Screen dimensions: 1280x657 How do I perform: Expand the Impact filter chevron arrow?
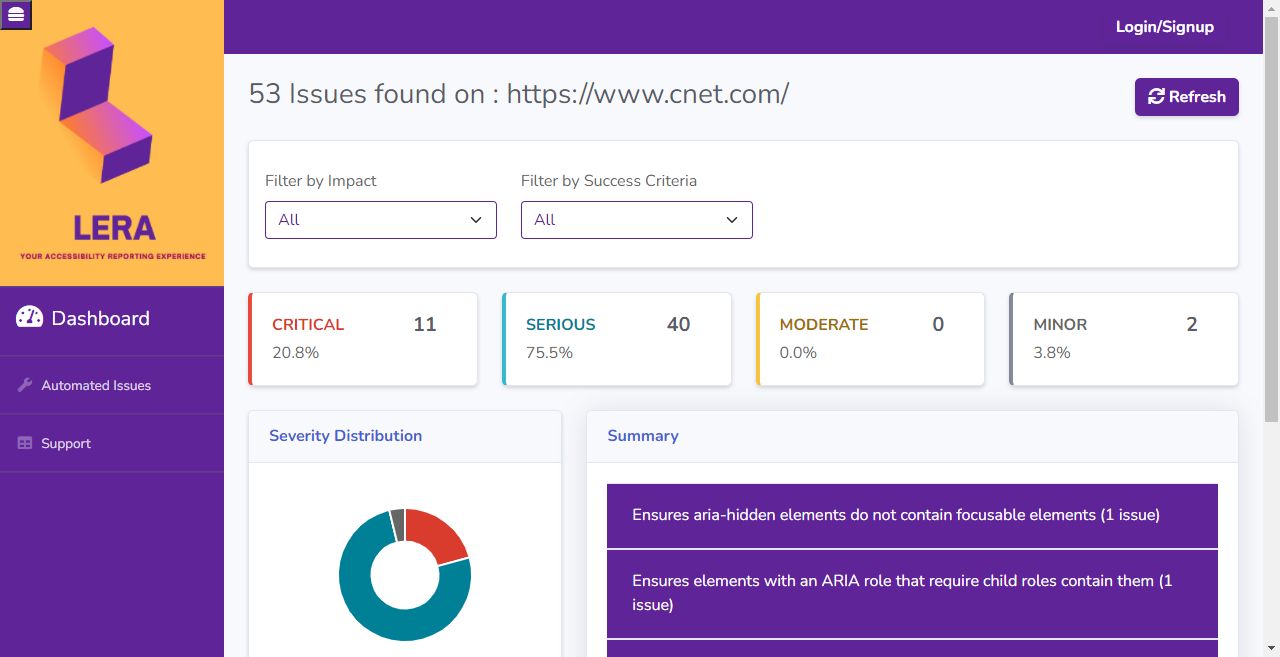tap(477, 219)
